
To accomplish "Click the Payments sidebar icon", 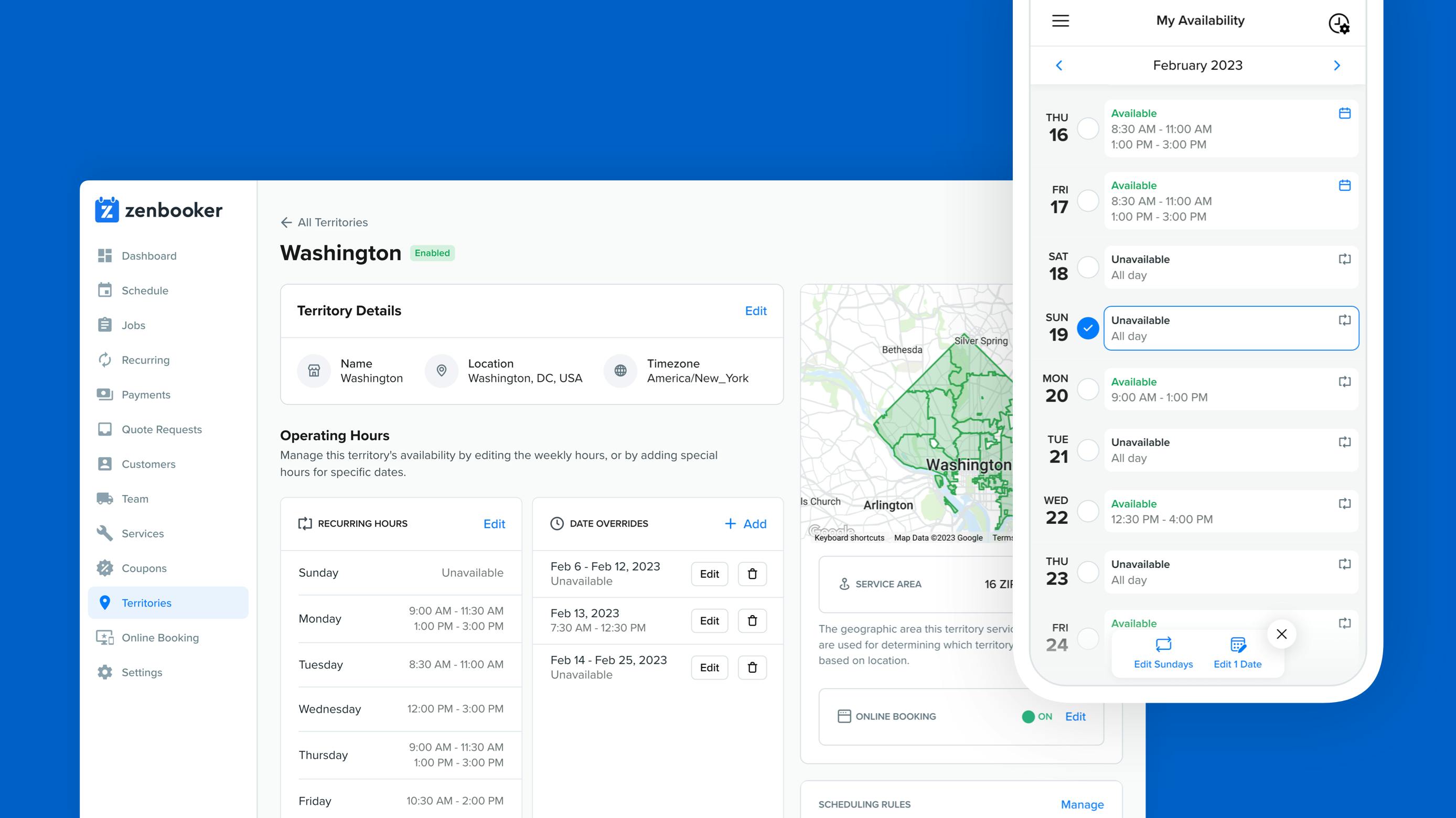I will pyautogui.click(x=105, y=394).
